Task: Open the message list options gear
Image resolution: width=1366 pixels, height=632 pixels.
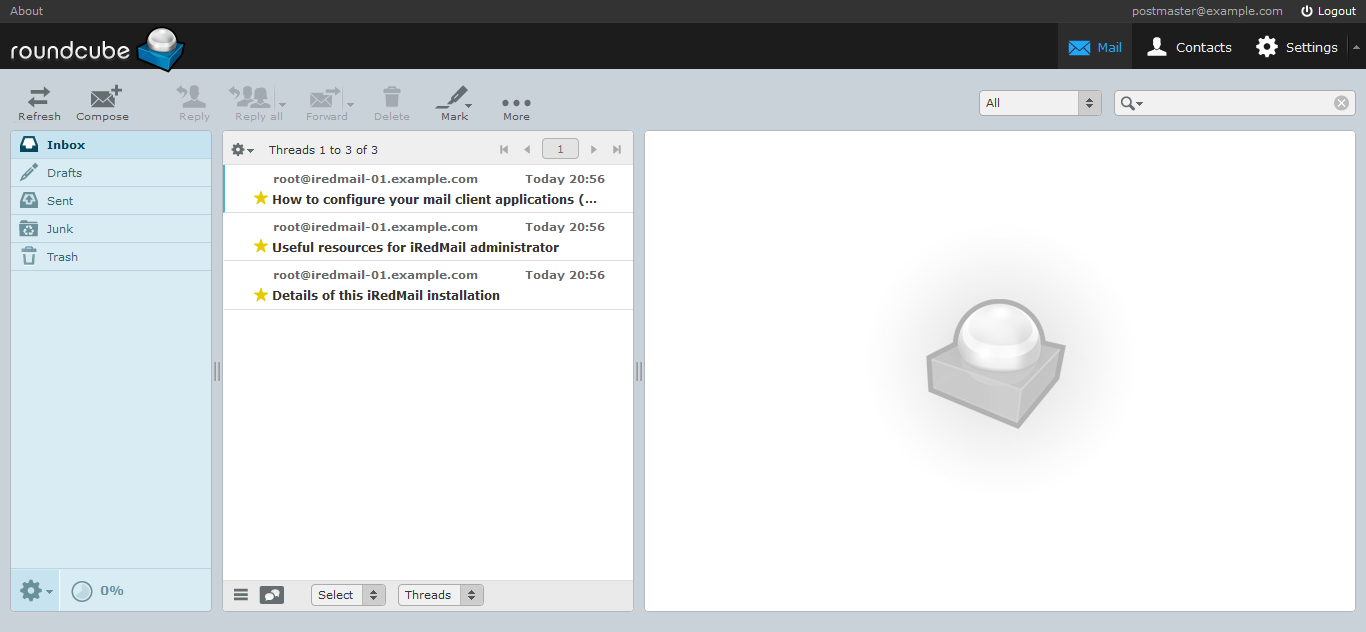Action: click(x=239, y=149)
